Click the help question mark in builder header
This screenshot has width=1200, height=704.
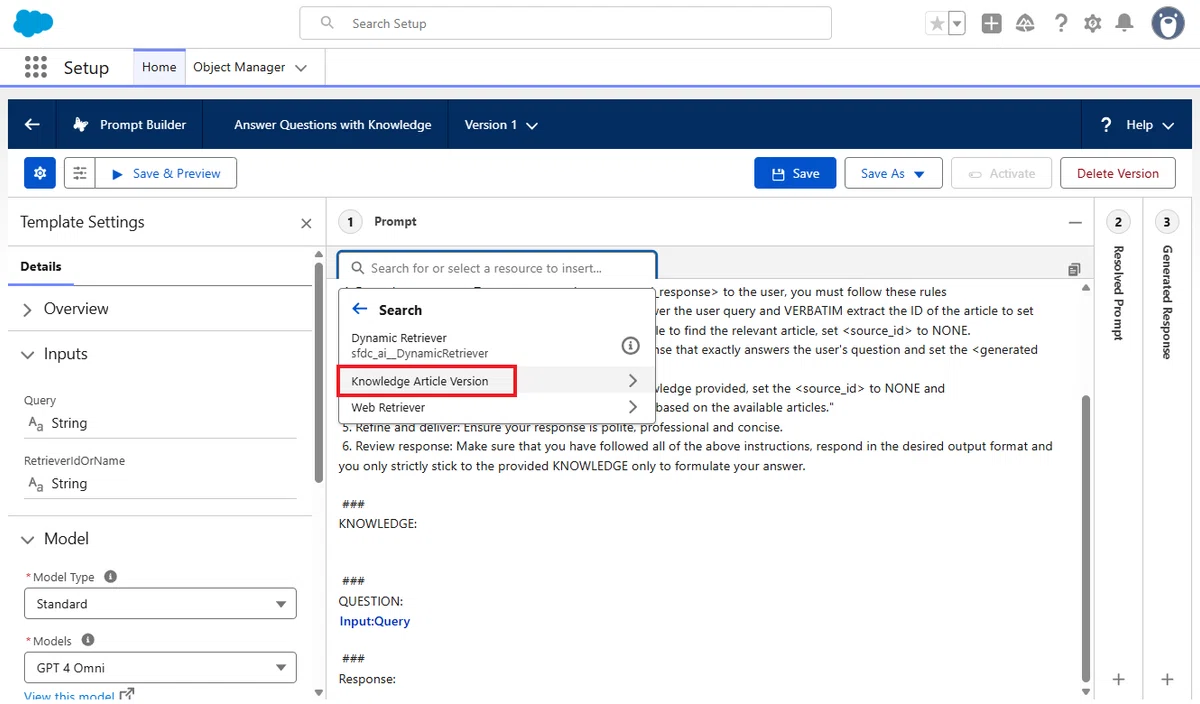click(x=1106, y=125)
